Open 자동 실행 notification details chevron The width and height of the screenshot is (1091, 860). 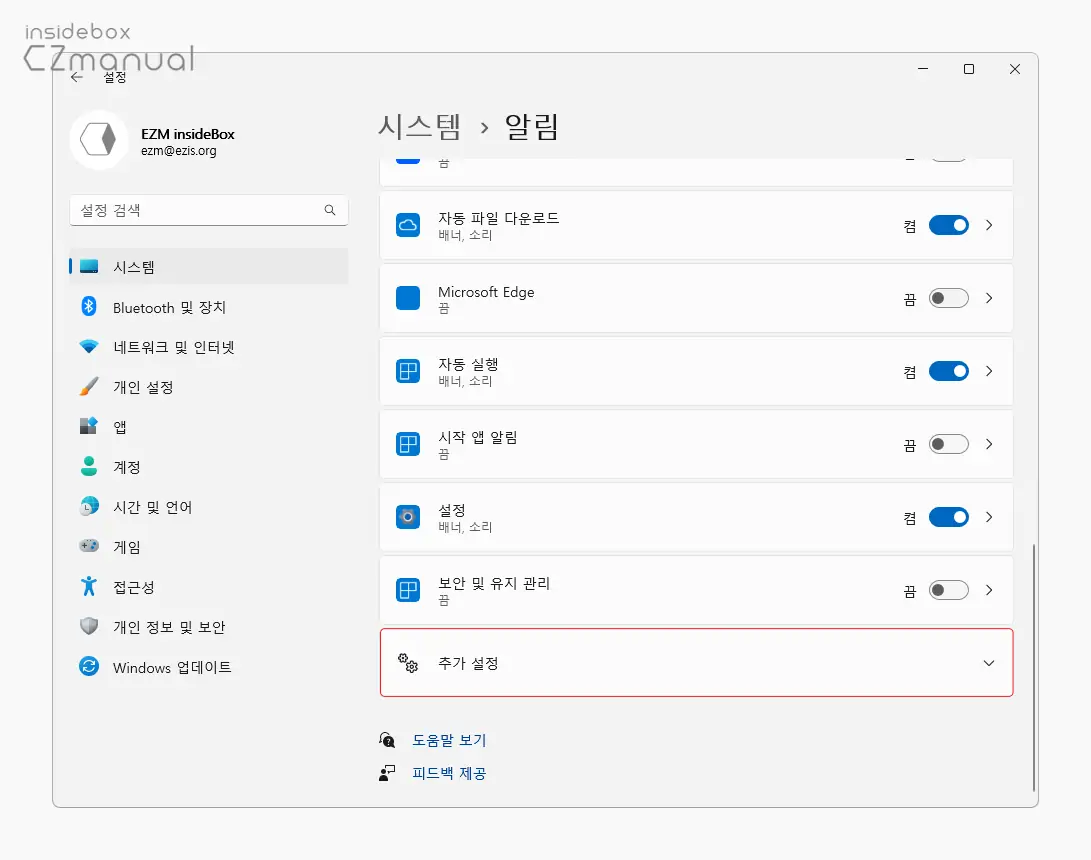click(988, 371)
